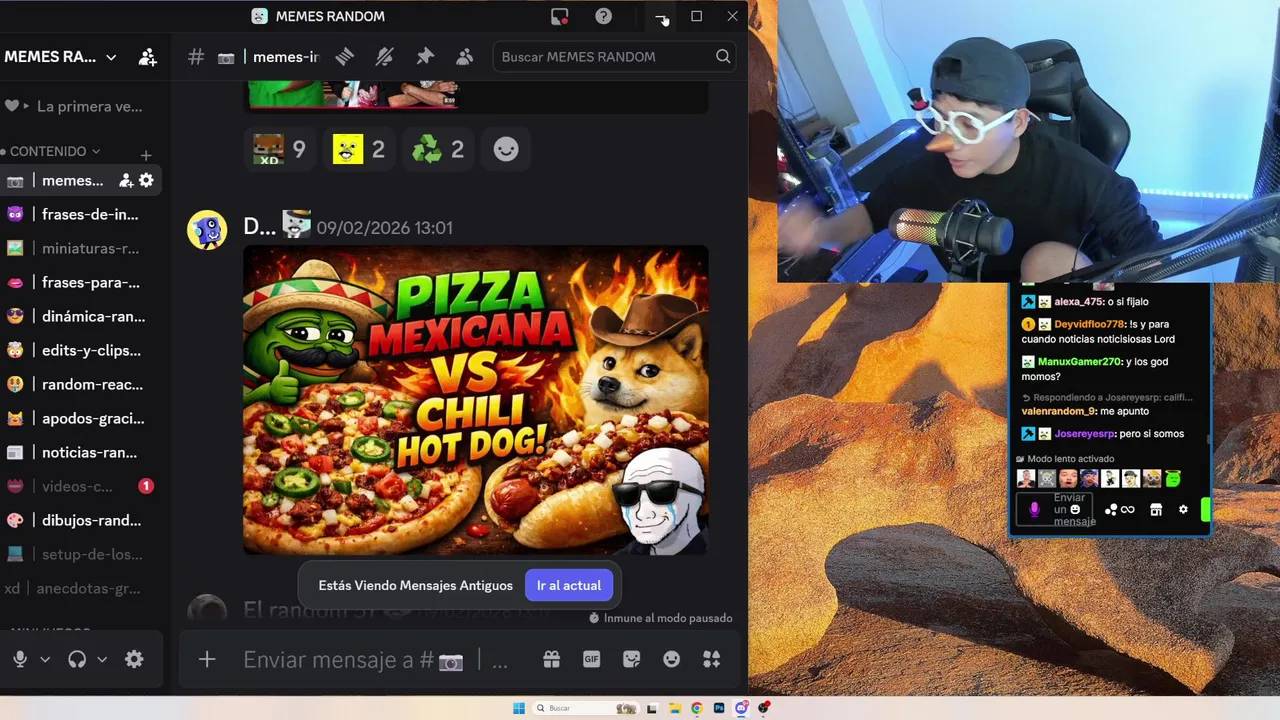
Task: Go to the apodos-graci... channel
Action: point(81,418)
